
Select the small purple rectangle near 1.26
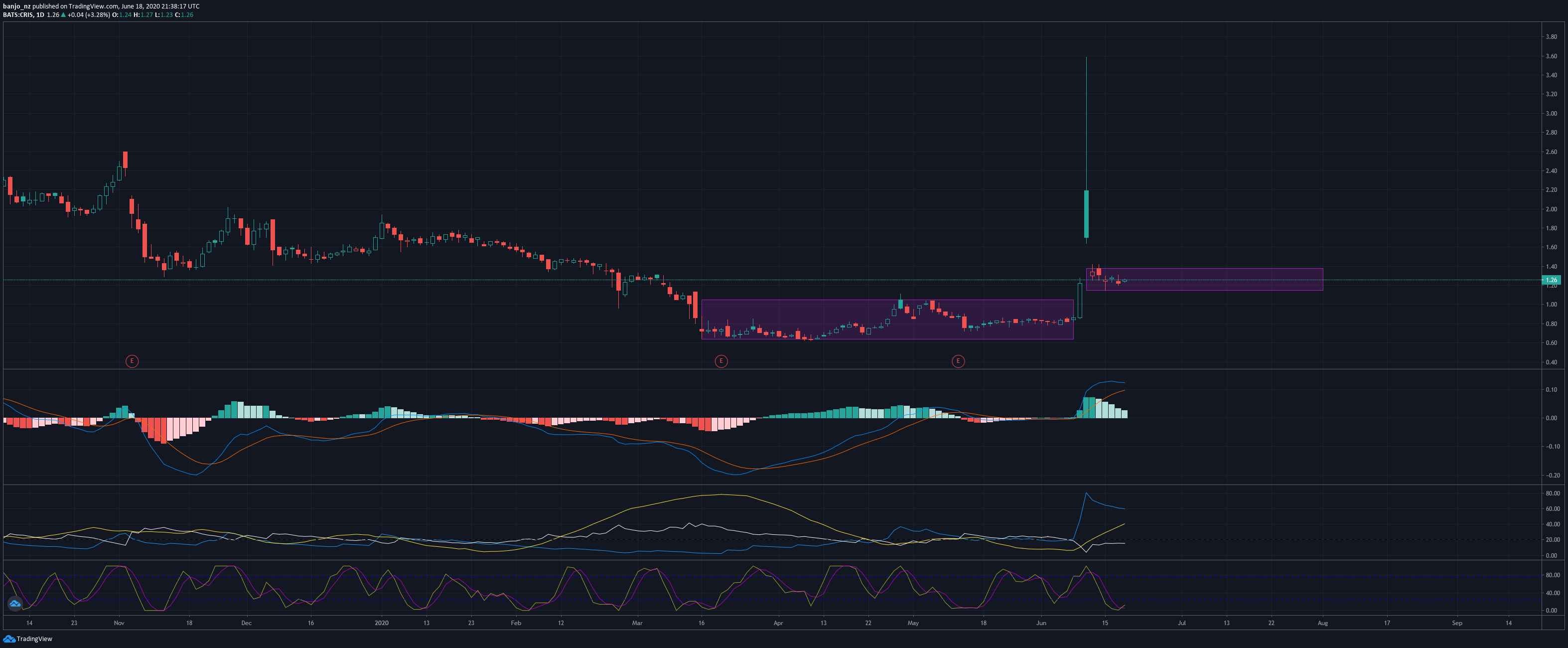(1204, 279)
